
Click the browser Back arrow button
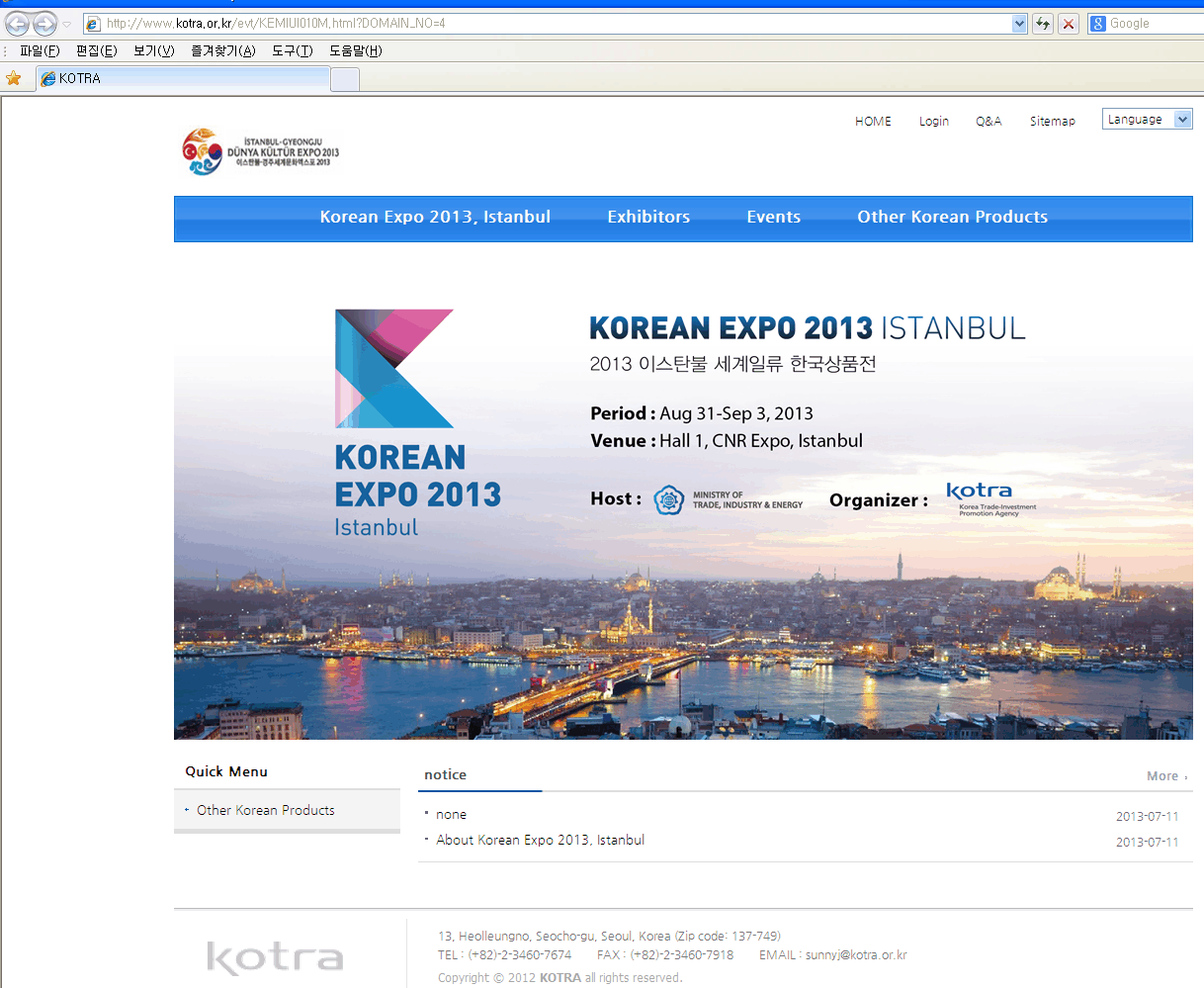coord(18,24)
